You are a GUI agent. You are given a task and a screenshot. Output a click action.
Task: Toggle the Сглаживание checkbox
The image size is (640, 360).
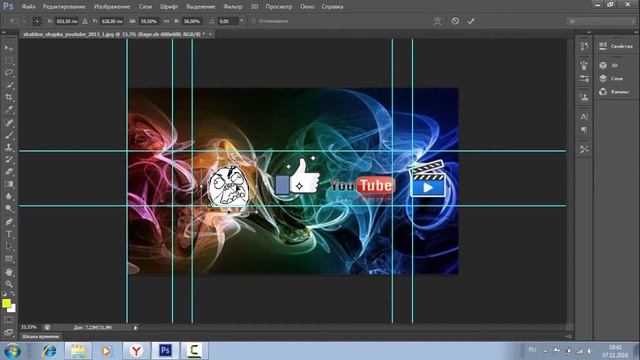(253, 21)
